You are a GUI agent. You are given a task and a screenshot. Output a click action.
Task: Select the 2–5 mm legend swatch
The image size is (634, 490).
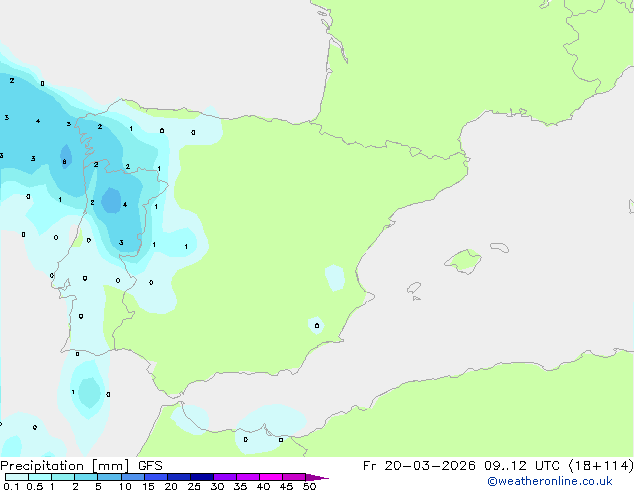point(86,477)
